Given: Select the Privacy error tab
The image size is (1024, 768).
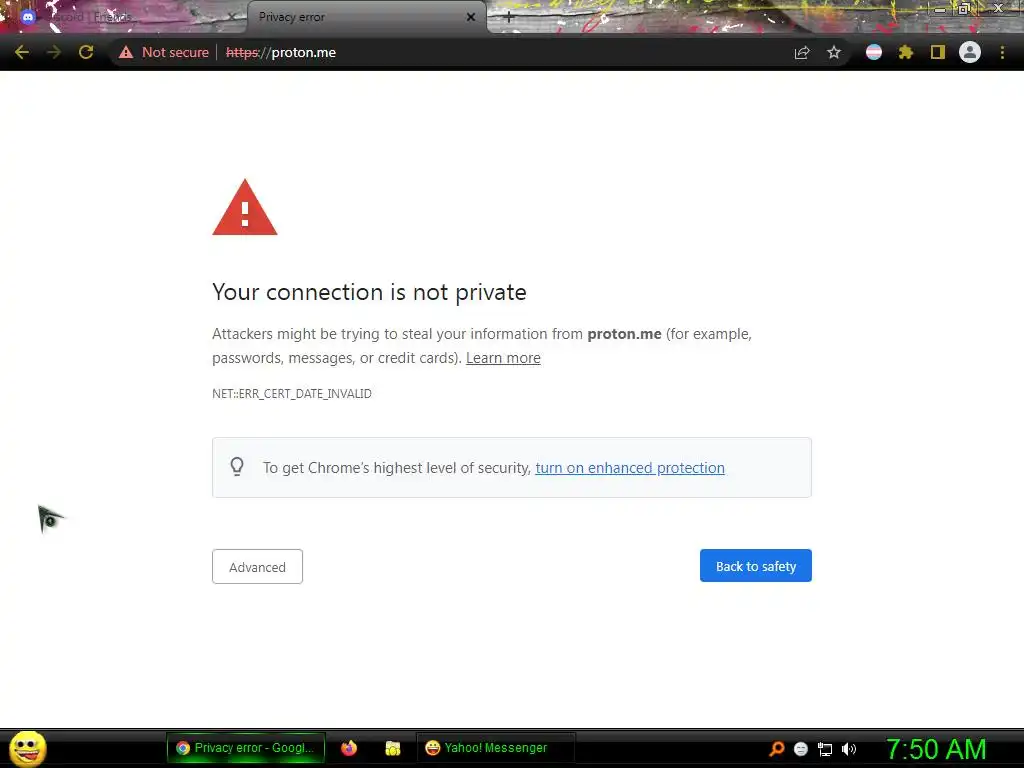Looking at the screenshot, I should [x=366, y=17].
